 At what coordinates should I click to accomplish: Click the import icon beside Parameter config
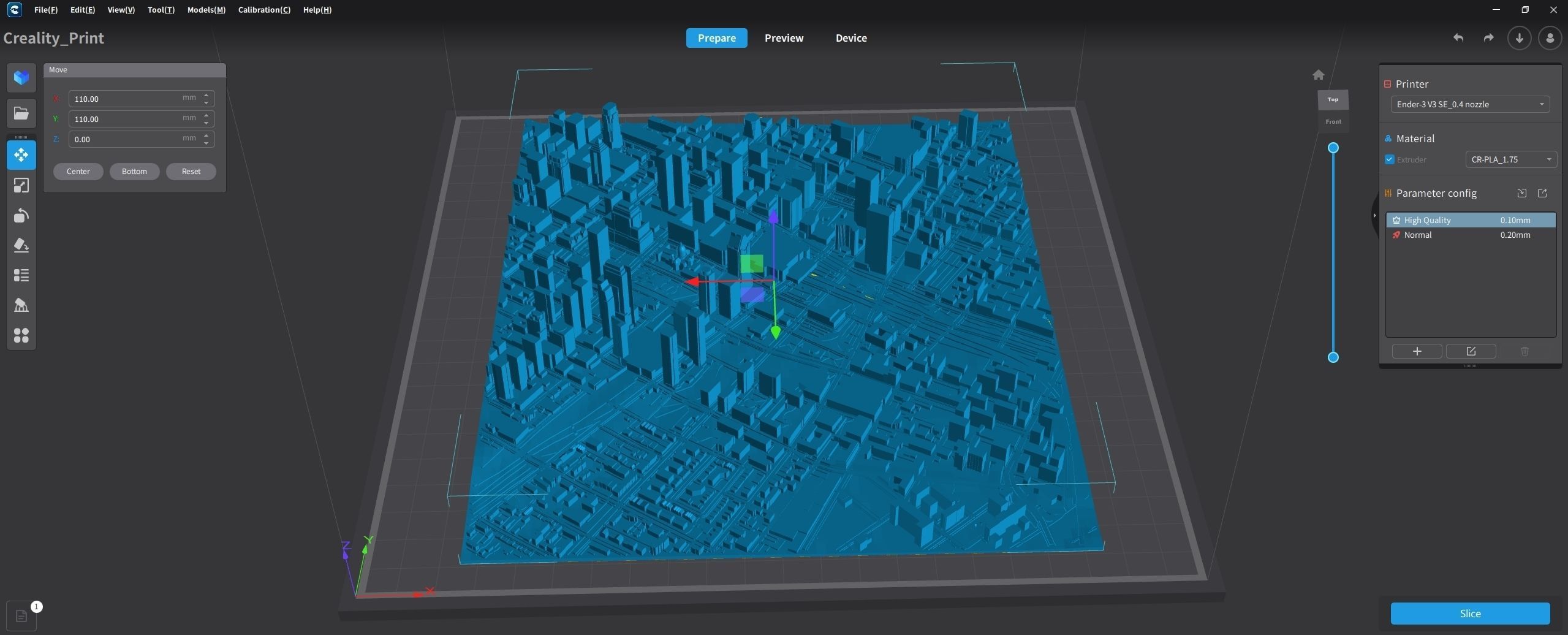(1521, 193)
